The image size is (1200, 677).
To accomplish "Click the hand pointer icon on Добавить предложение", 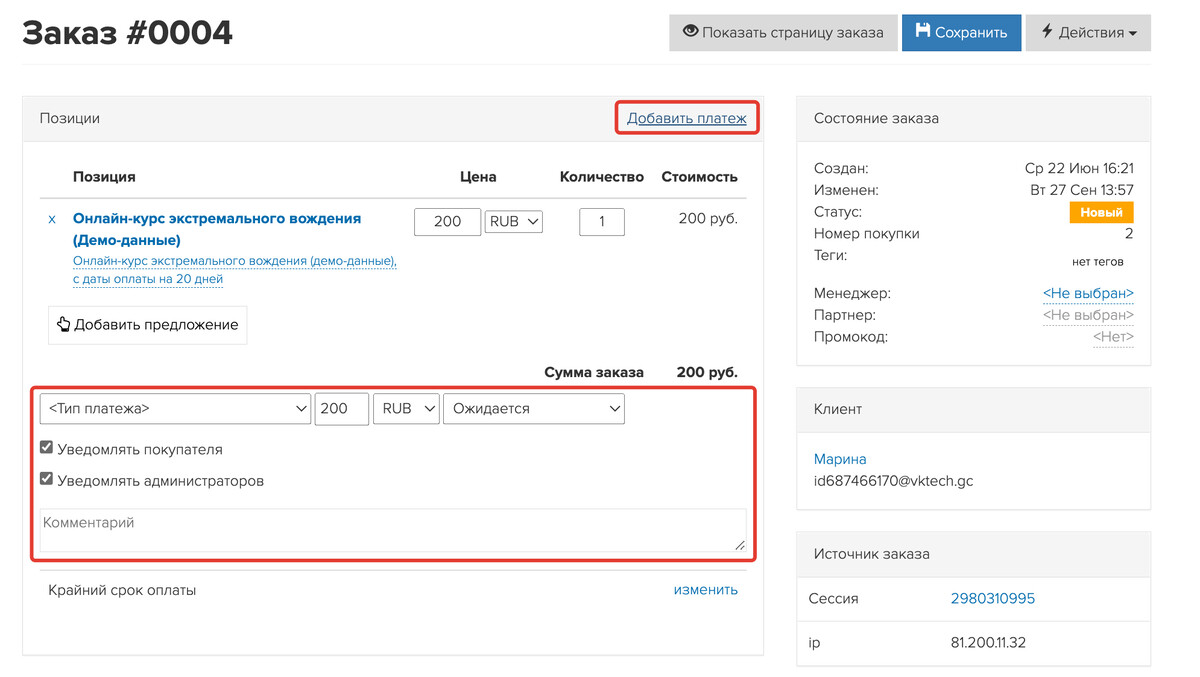I will tap(63, 324).
